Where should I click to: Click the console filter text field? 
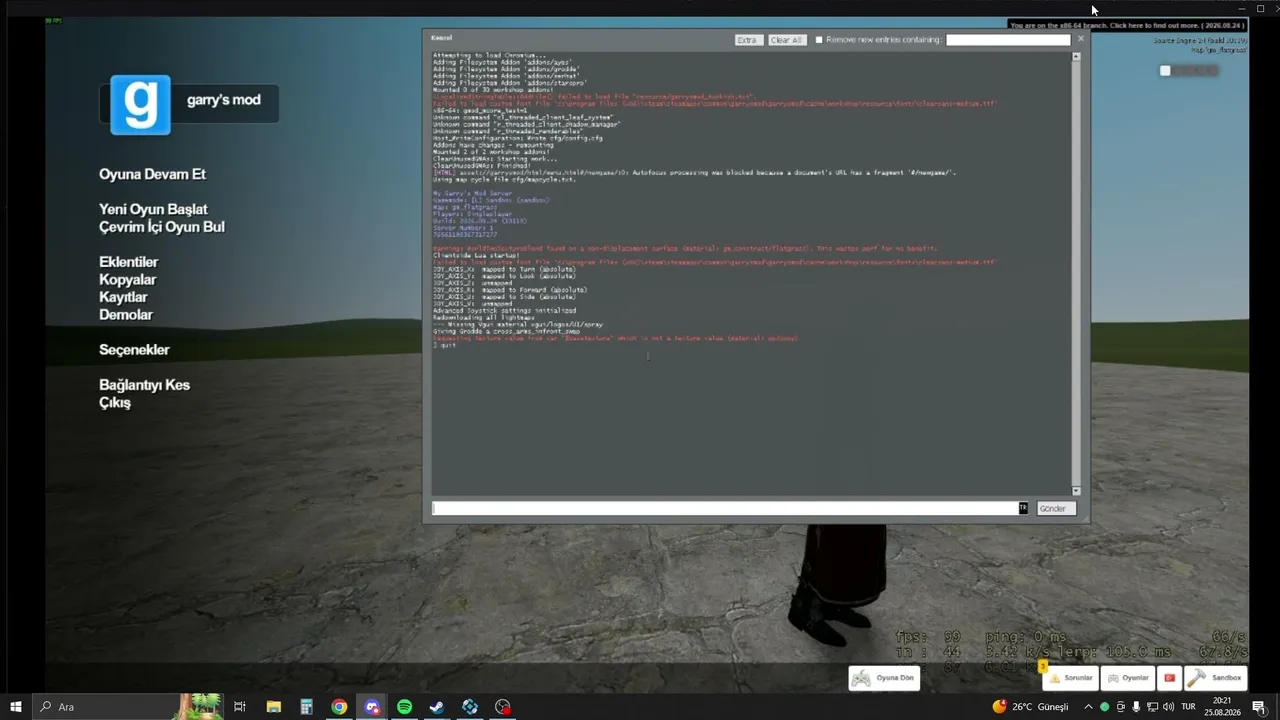point(1008,40)
